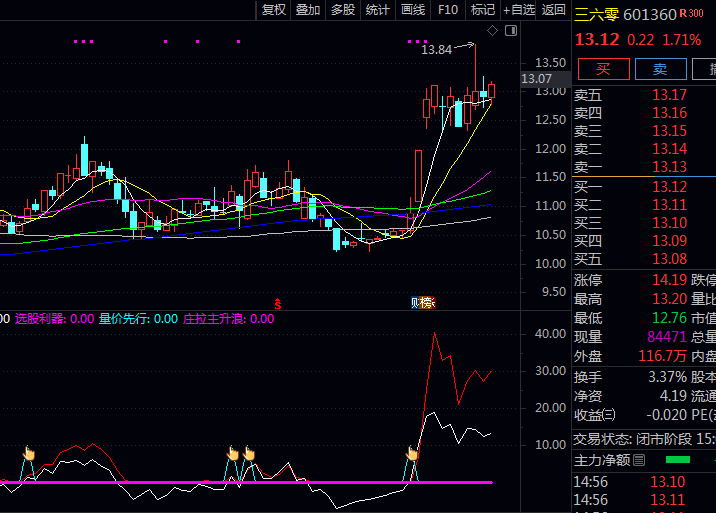Open the 多股 multi-stock view

[x=343, y=10]
